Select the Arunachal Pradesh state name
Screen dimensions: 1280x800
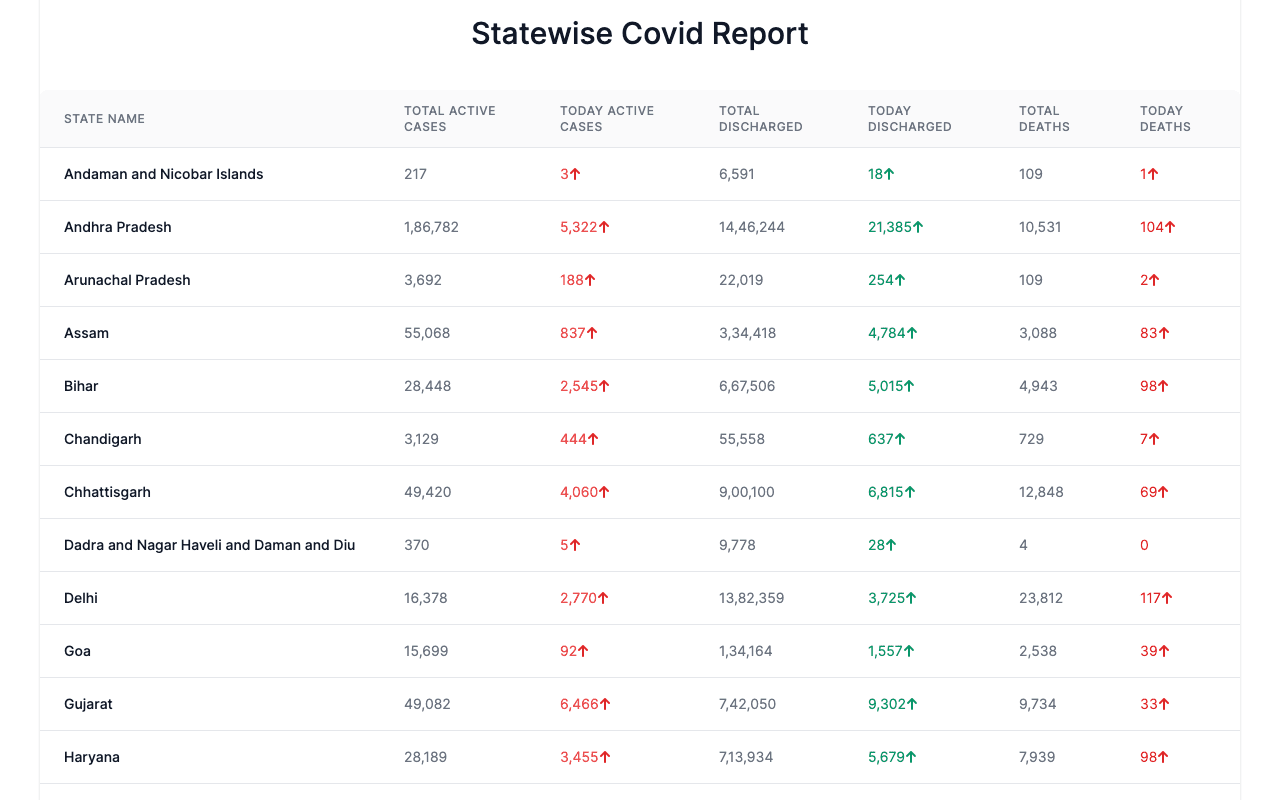[x=127, y=280]
